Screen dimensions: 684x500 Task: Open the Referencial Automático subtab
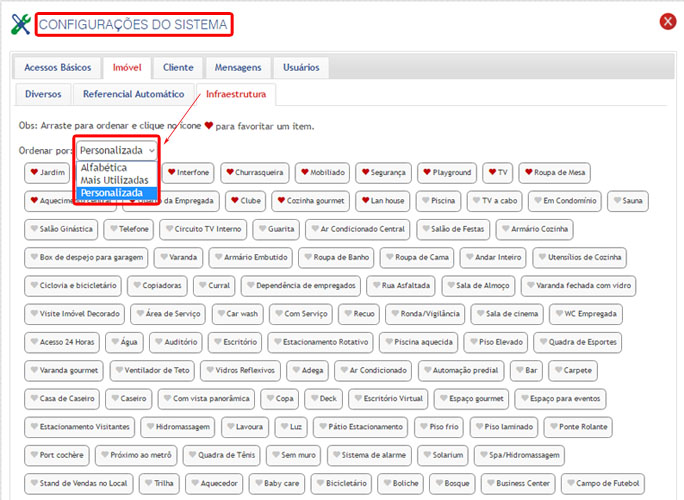pyautogui.click(x=134, y=95)
